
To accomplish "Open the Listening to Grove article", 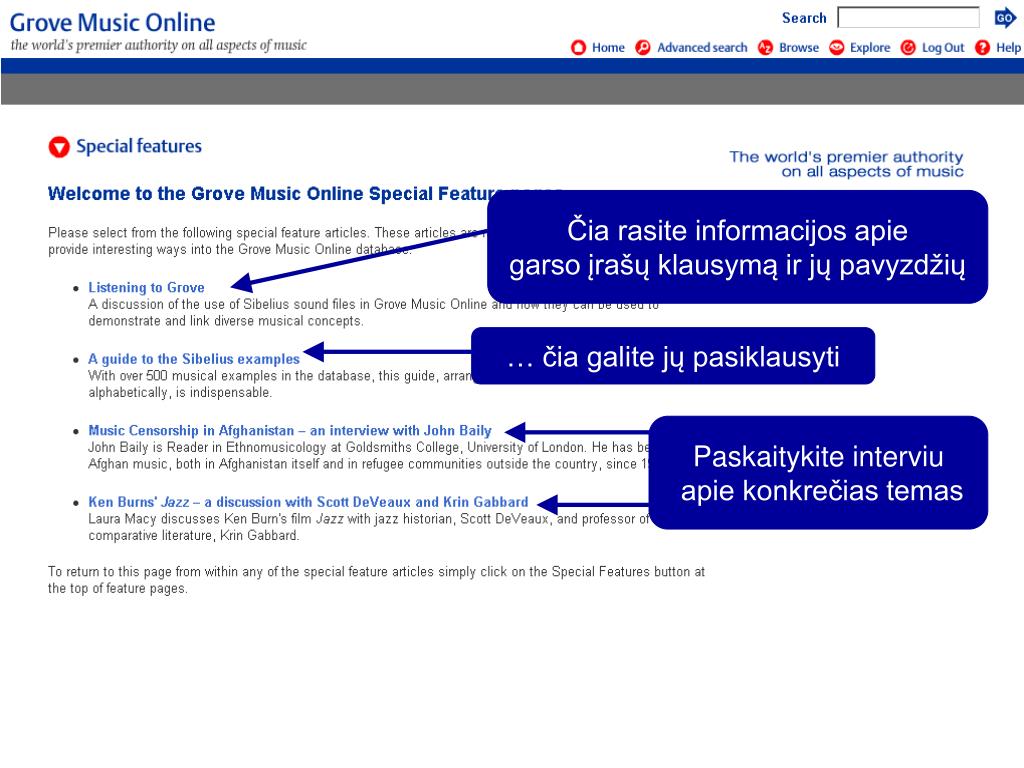I will click(x=146, y=287).
